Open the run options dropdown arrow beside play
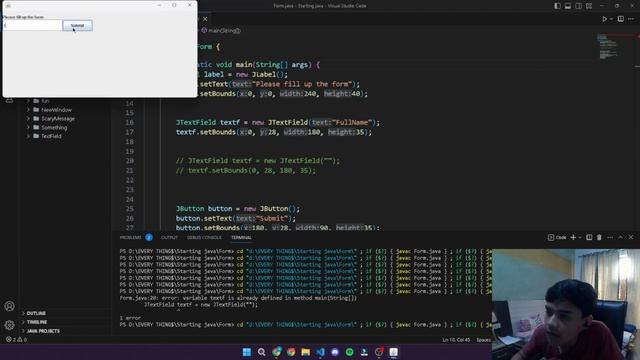640x360 pixels. click(x=611, y=19)
